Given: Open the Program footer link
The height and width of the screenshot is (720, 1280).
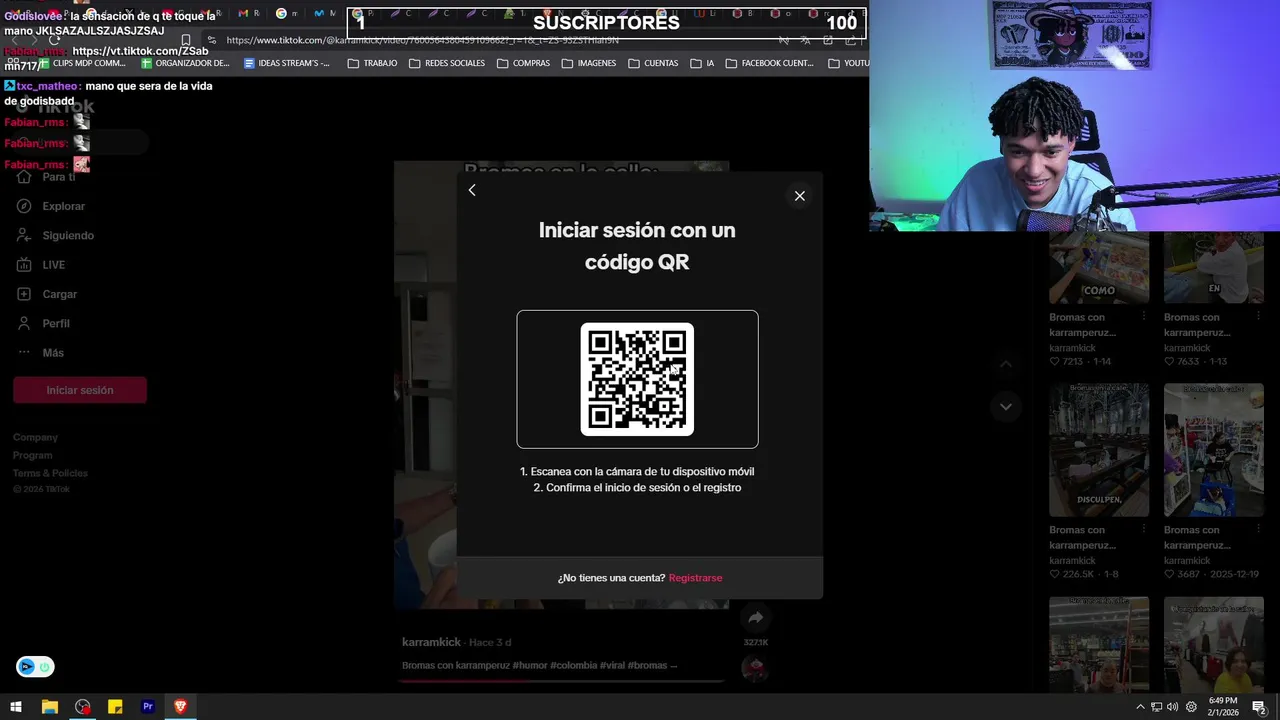Looking at the screenshot, I should tap(32, 455).
